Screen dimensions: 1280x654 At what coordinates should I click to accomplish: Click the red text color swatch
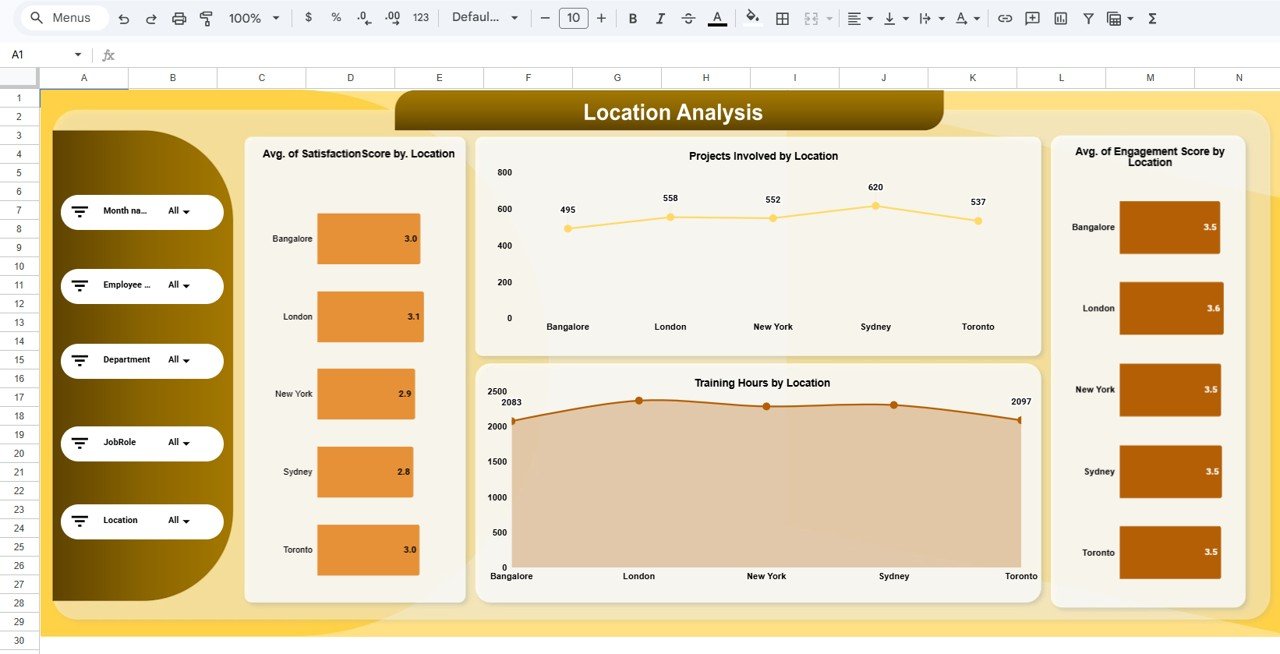[717, 18]
